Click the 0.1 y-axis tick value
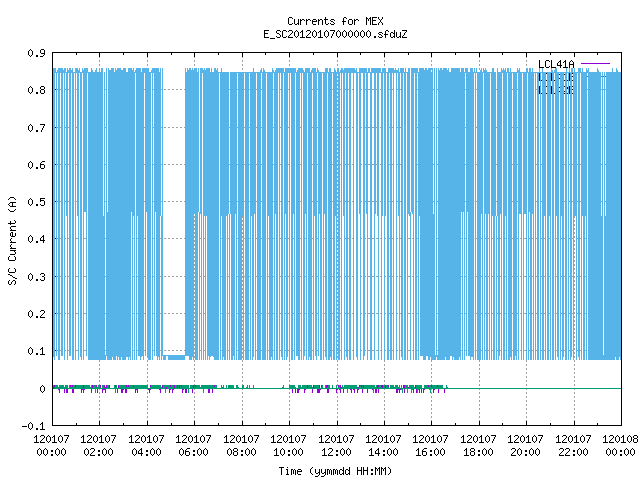640x480 pixels. point(36,351)
